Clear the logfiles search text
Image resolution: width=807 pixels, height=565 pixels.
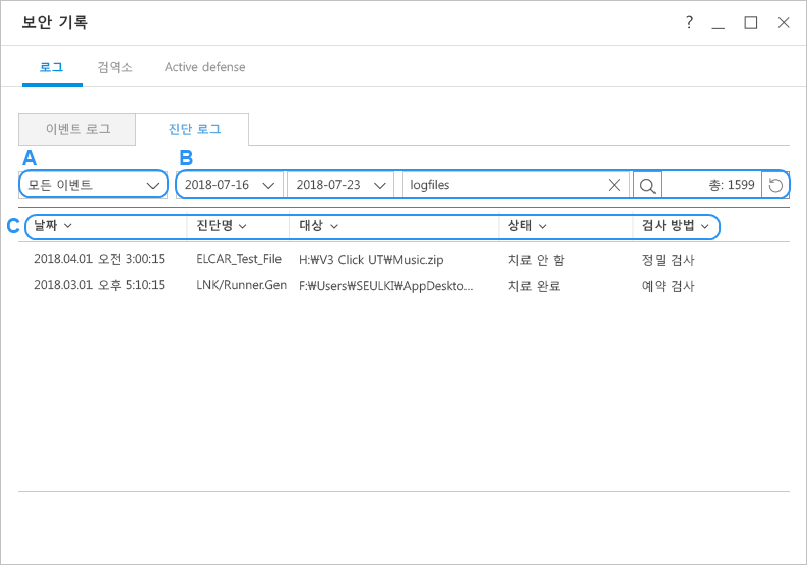614,185
